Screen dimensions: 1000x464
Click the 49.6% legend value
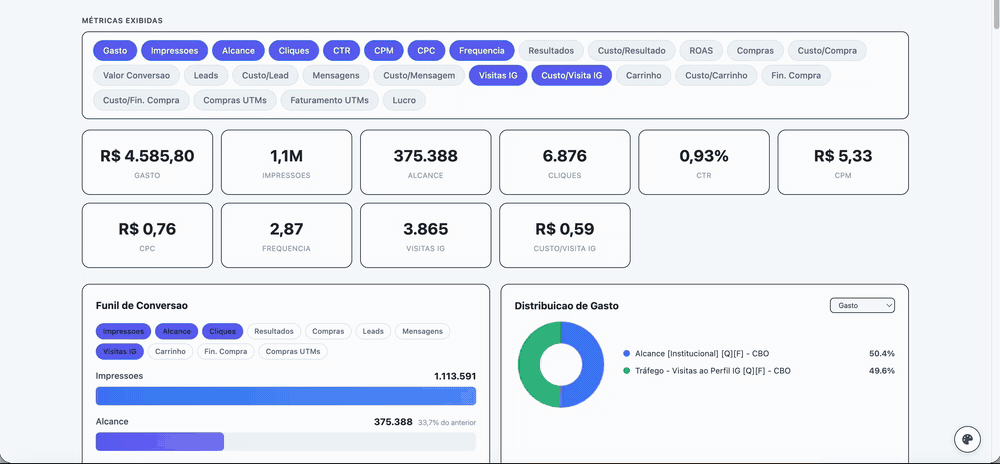(x=882, y=370)
